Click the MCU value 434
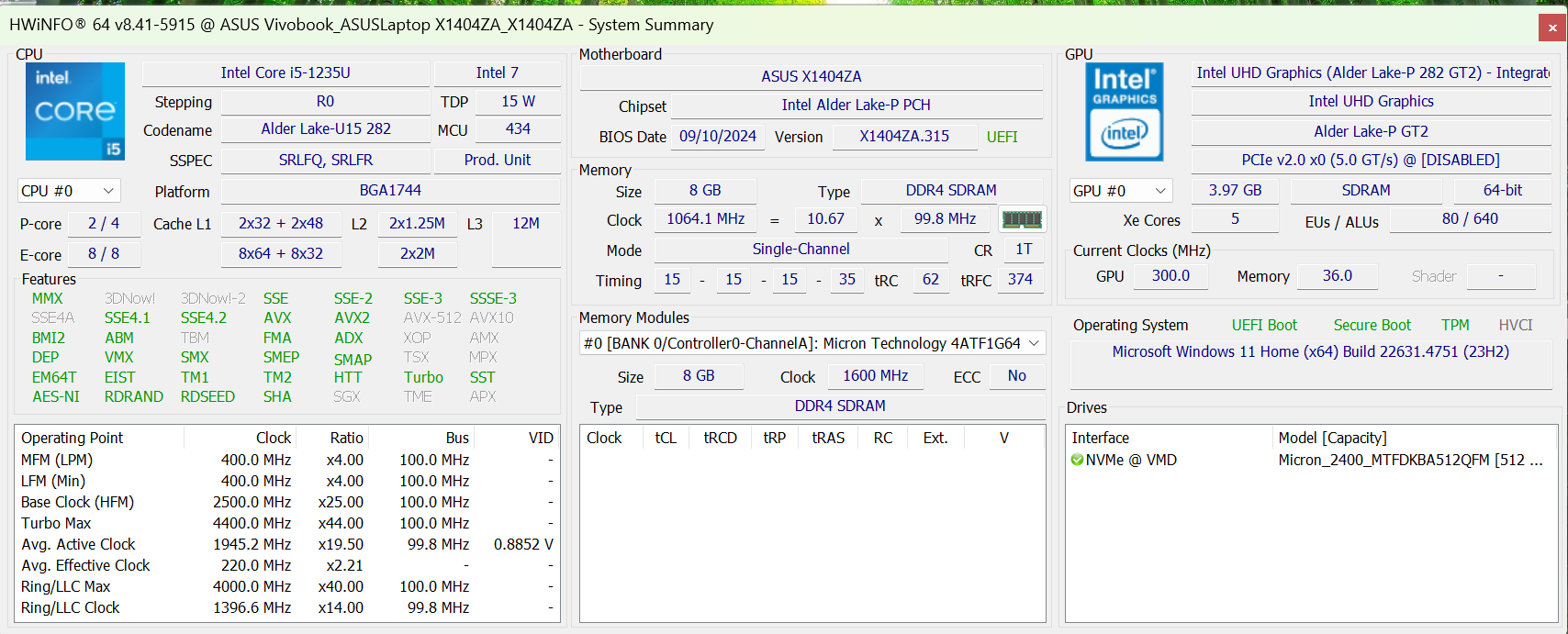Screen dimensions: 1568x634 click(518, 128)
